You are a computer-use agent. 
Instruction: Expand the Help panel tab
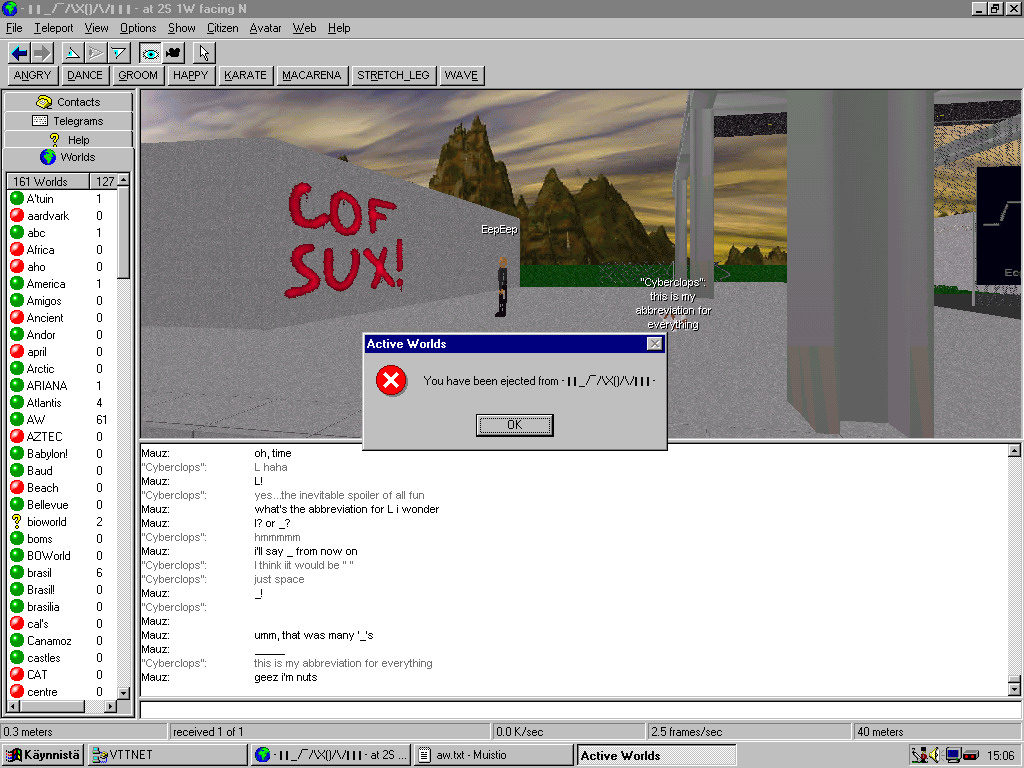click(68, 140)
